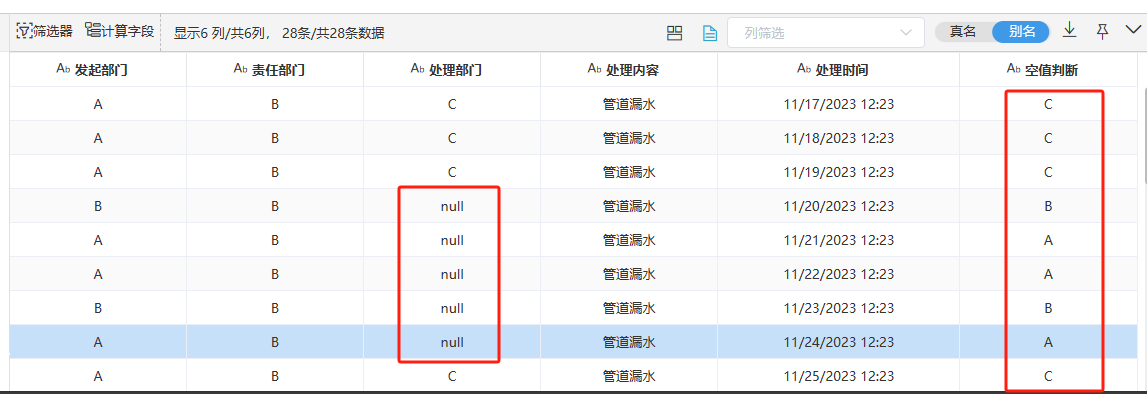1147x394 pixels.
Task: Click the string type icon beside 处理部门
Action: pyautogui.click(x=418, y=69)
